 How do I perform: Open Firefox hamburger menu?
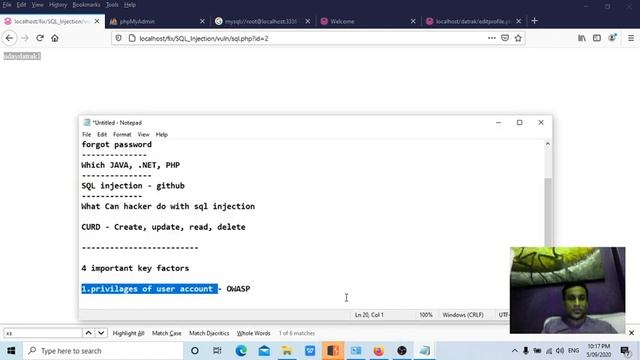tap(631, 38)
